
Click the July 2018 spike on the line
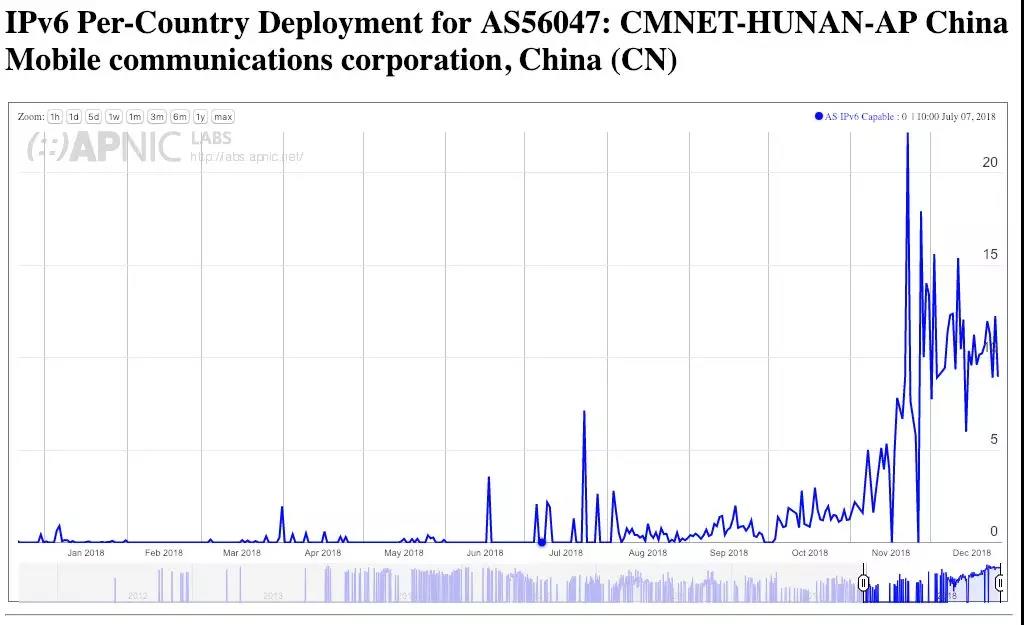click(584, 411)
